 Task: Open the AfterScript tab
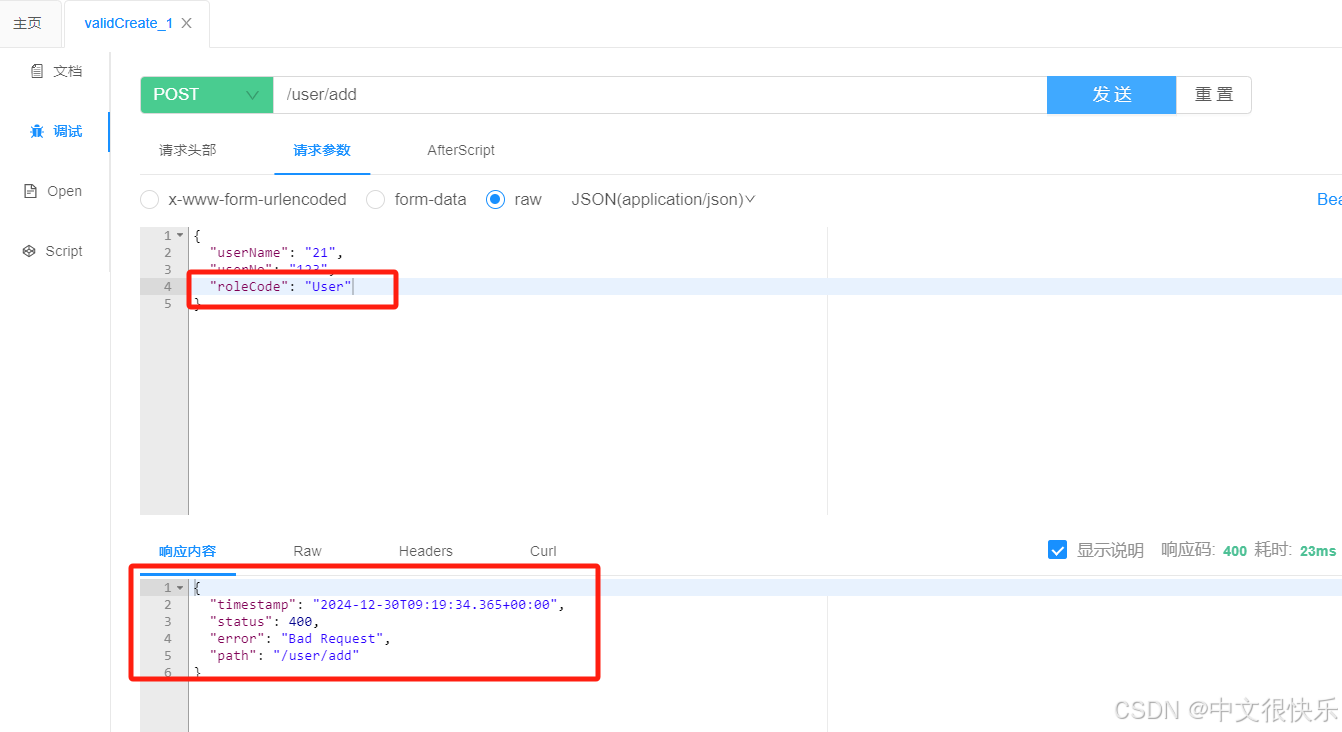coord(461,150)
